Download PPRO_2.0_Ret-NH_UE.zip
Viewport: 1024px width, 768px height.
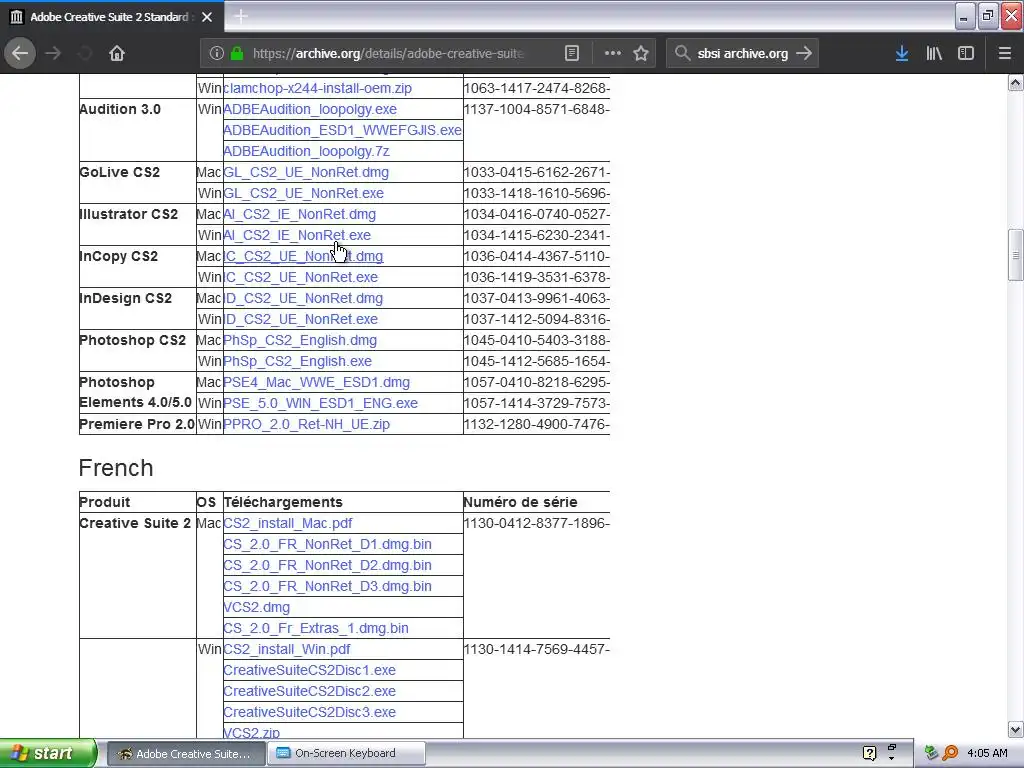(306, 424)
